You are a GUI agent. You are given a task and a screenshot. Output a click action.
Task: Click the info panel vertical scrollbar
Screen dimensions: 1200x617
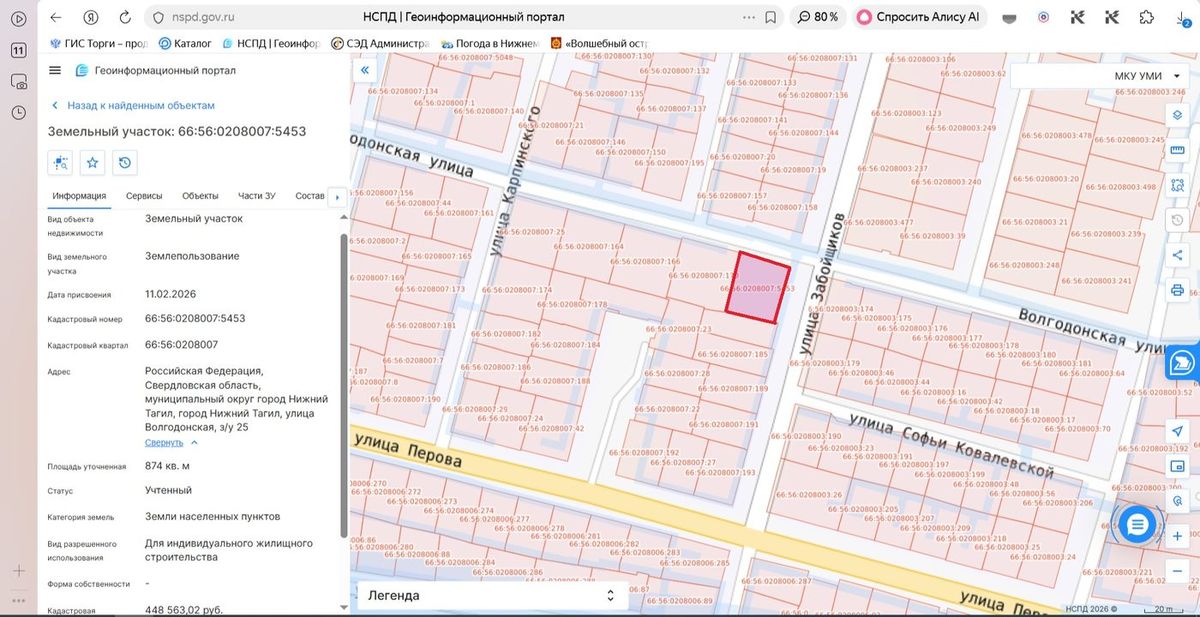coord(345,385)
